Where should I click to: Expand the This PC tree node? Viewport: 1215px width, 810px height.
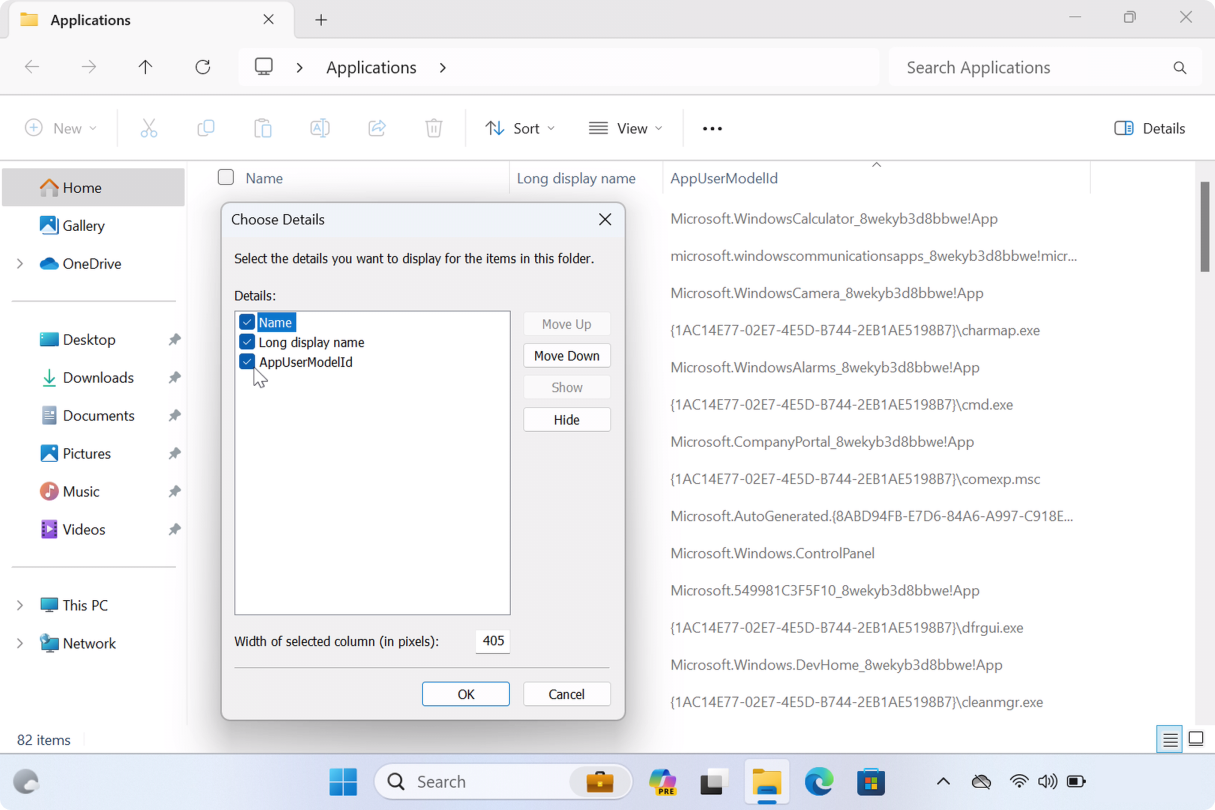pos(20,605)
